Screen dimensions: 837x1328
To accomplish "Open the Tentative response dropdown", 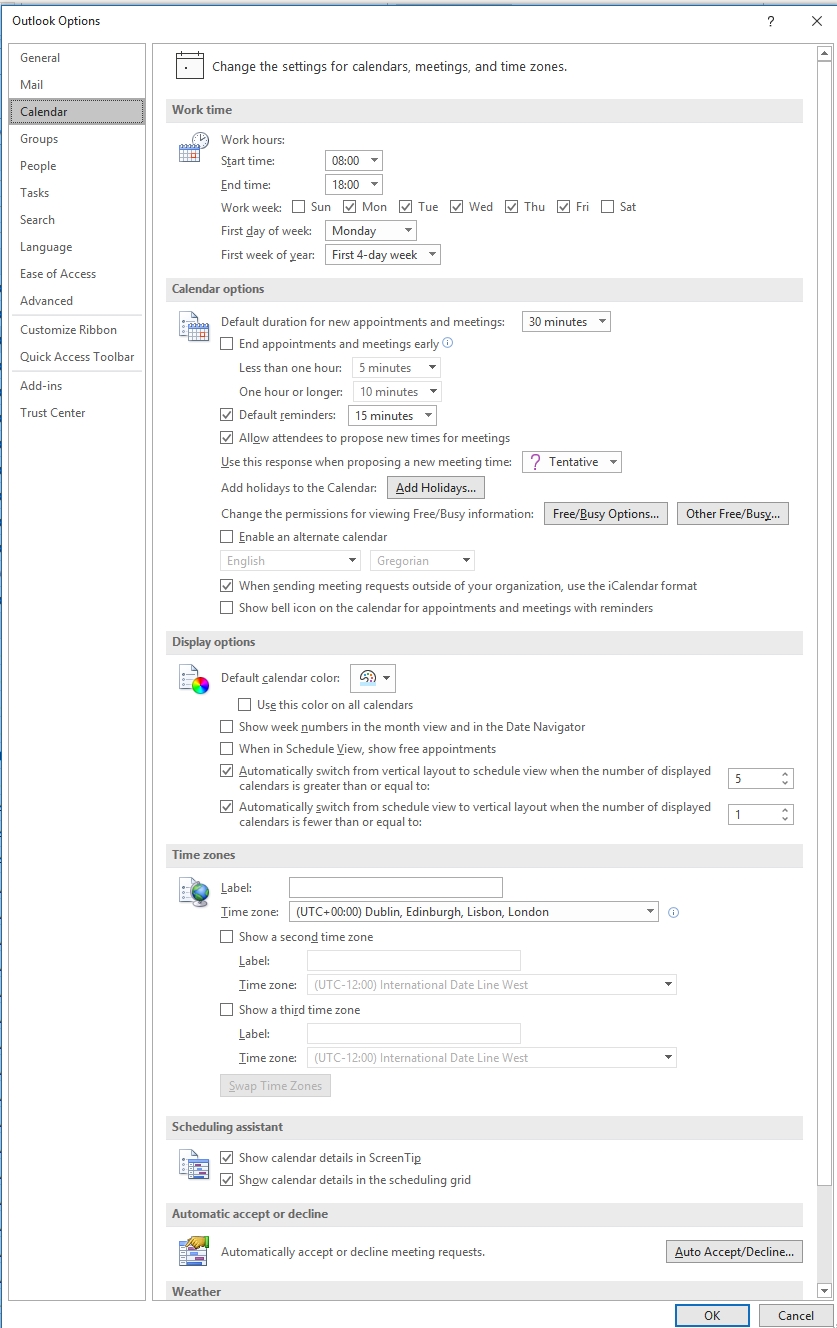I will 572,462.
